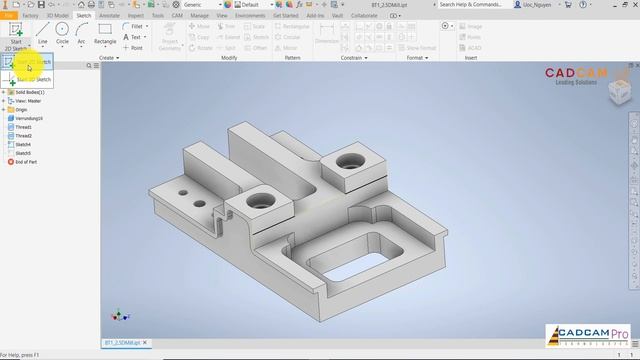Screen dimensions: 640x360
Task: Open the Constrain panel dropdown
Action: [354, 58]
